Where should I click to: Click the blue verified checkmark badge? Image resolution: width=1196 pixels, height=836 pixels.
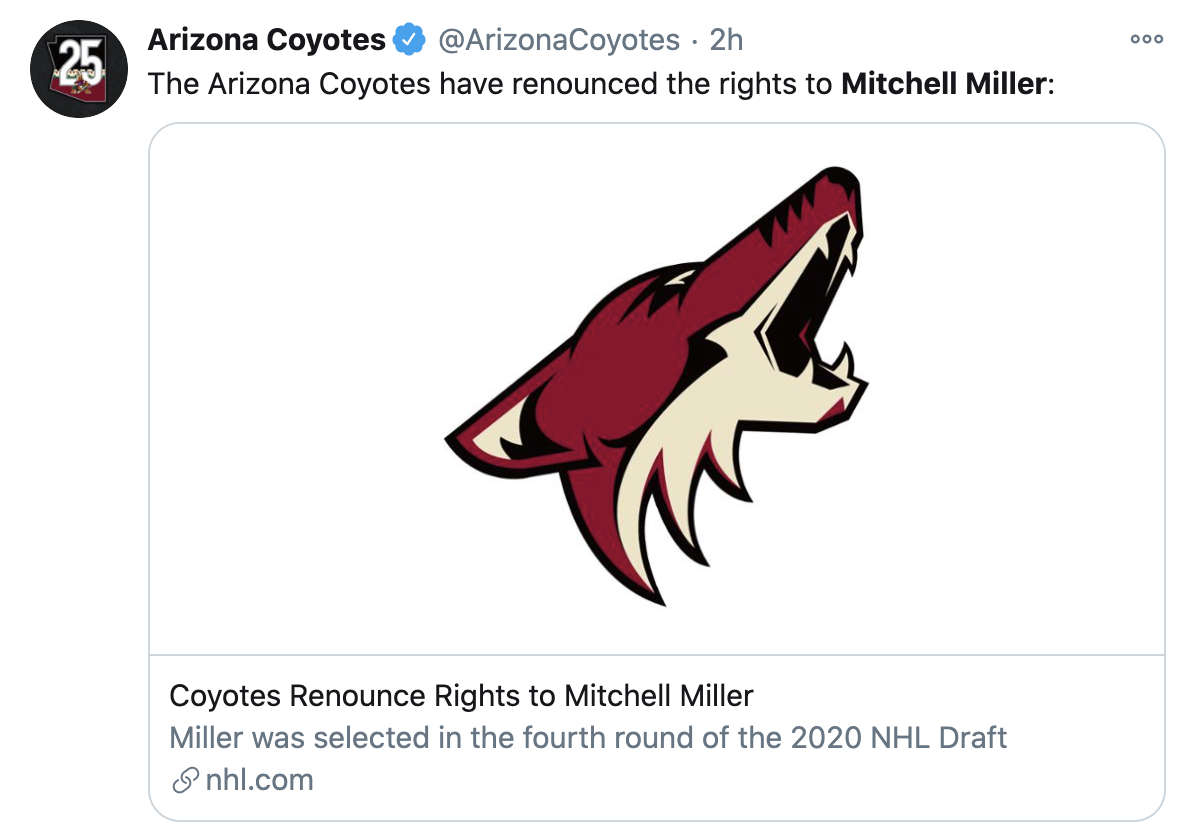(407, 40)
